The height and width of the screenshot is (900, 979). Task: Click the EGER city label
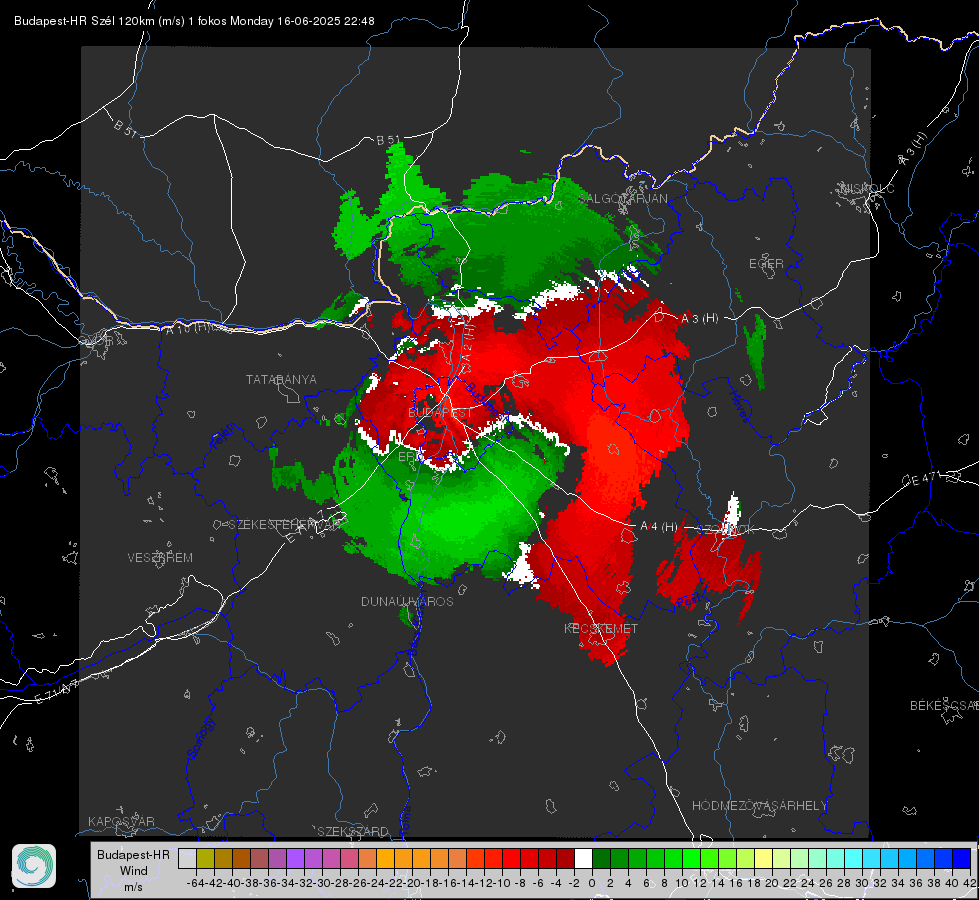[x=766, y=264]
